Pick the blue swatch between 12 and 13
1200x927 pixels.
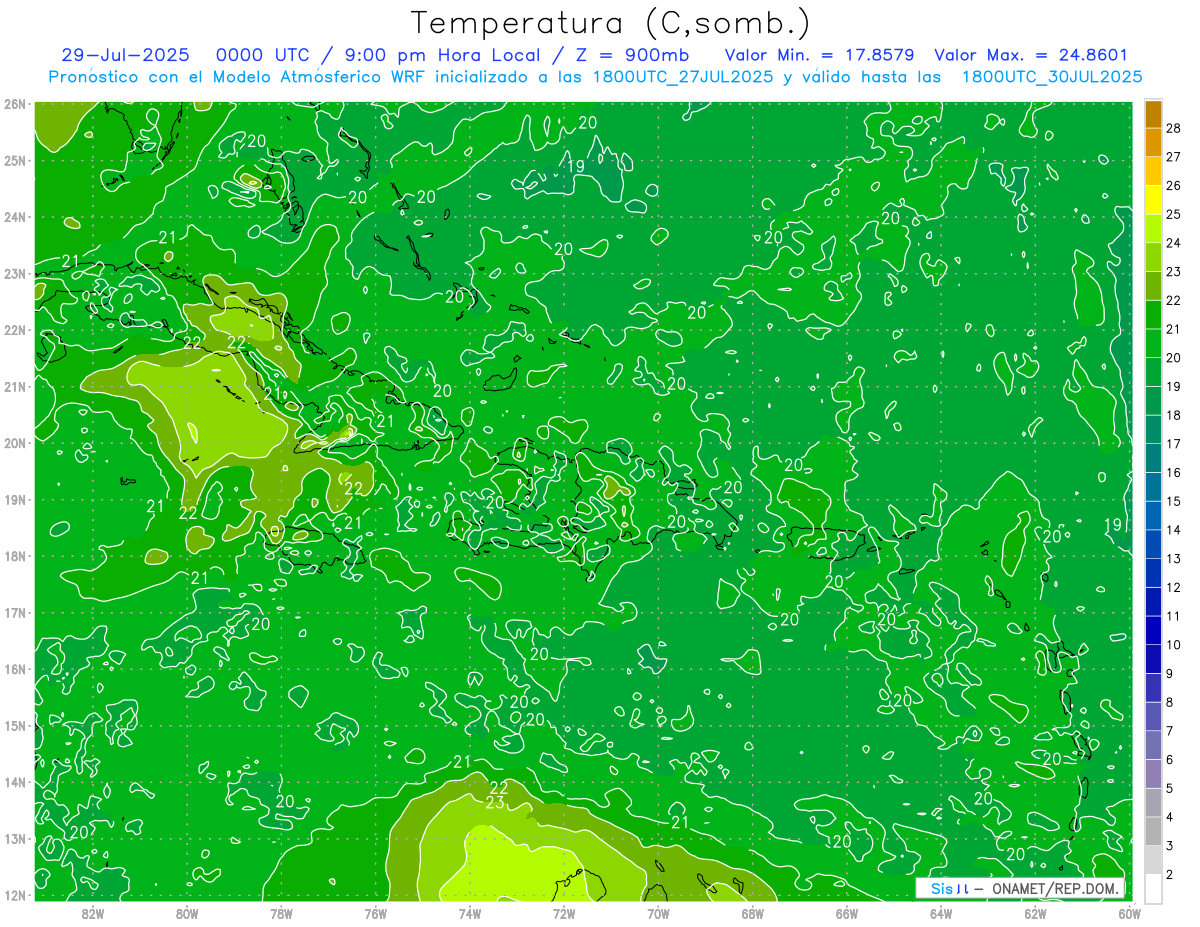(x=1152, y=574)
